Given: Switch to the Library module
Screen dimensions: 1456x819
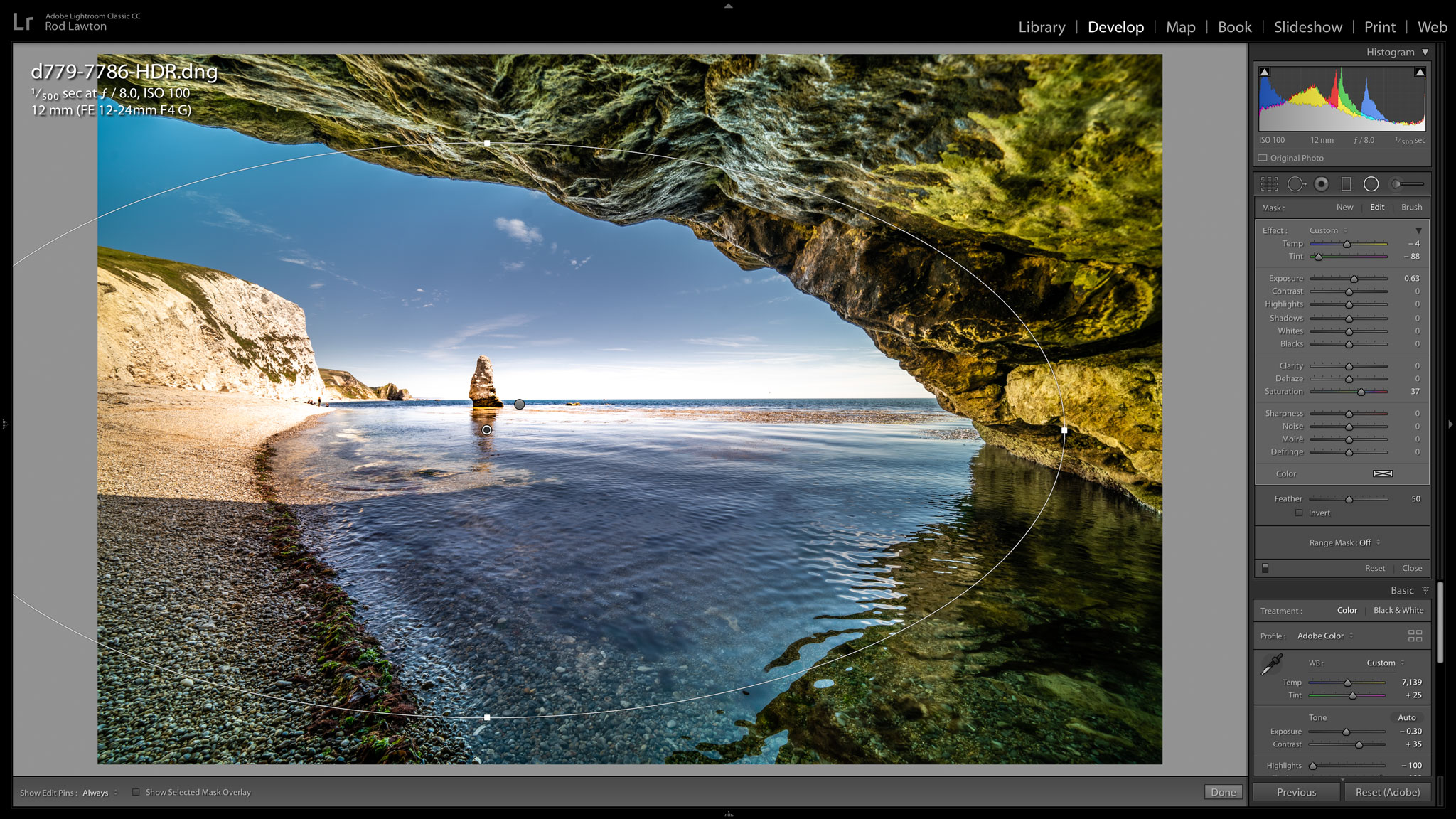Looking at the screenshot, I should pos(1041,27).
